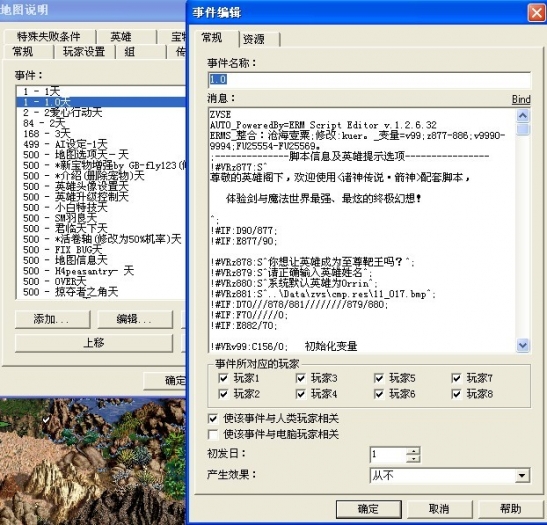Image resolution: width=547 pixels, height=525 pixels.
Task: Open the 玩家设置 tab
Action: pos(84,52)
